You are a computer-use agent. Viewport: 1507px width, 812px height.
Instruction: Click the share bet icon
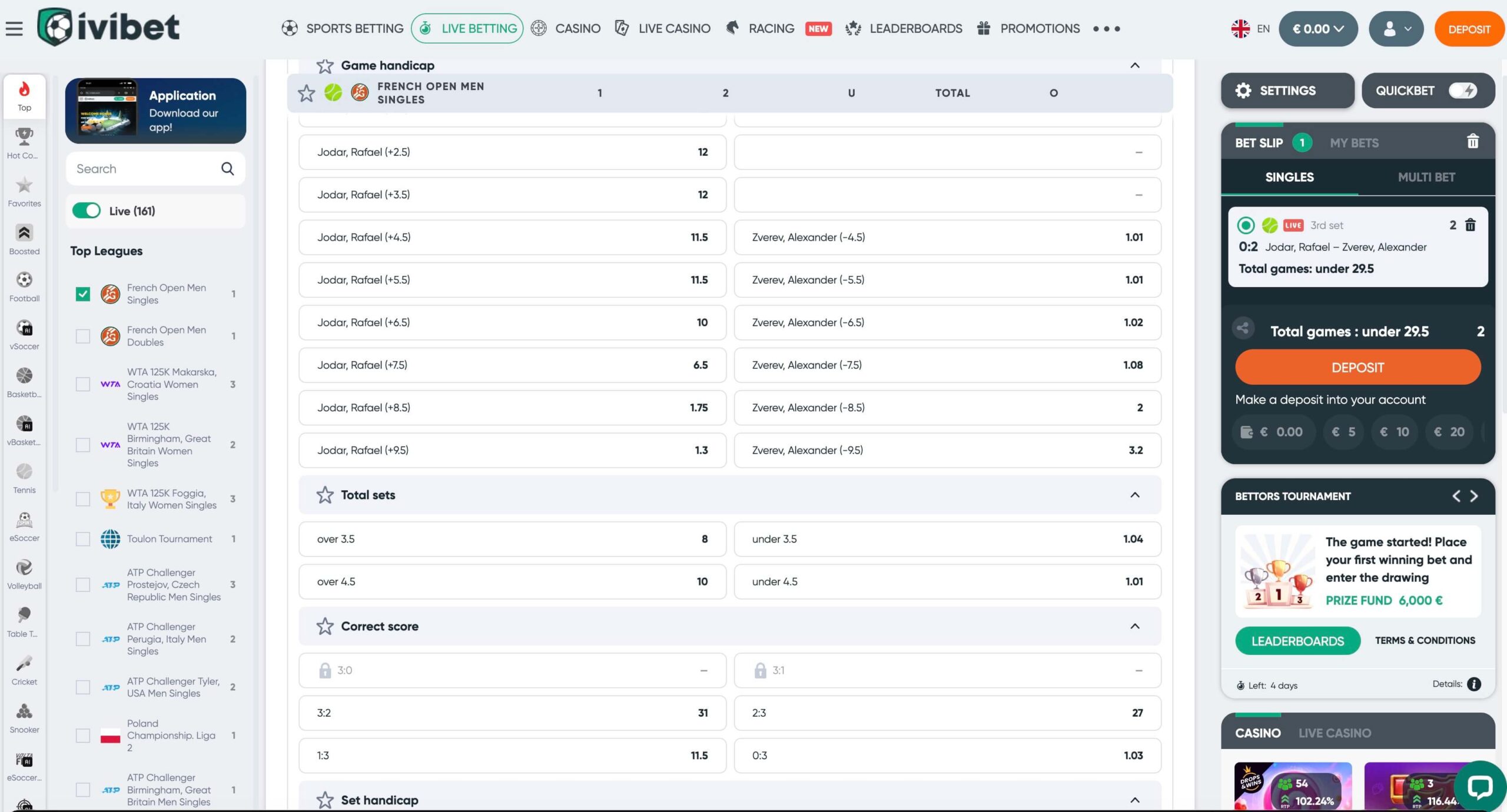[x=1243, y=328]
